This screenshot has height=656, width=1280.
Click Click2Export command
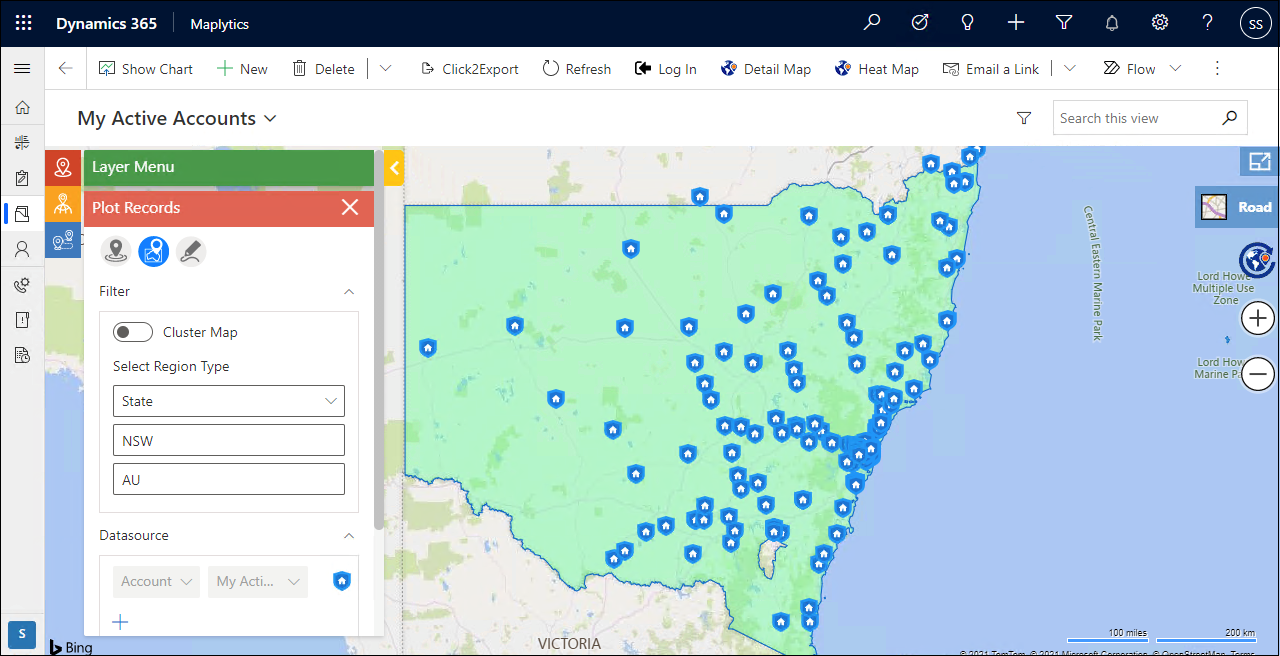469,69
